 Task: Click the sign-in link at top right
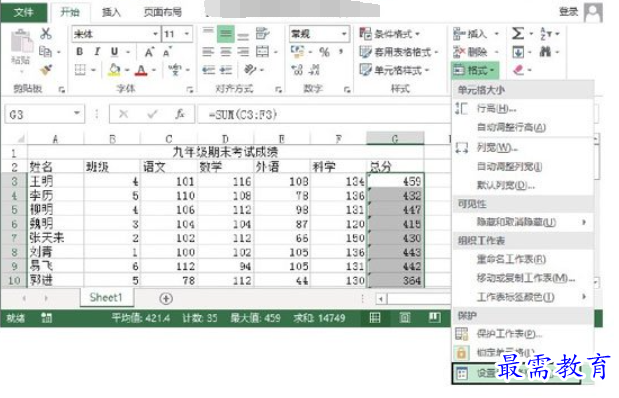[x=568, y=12]
